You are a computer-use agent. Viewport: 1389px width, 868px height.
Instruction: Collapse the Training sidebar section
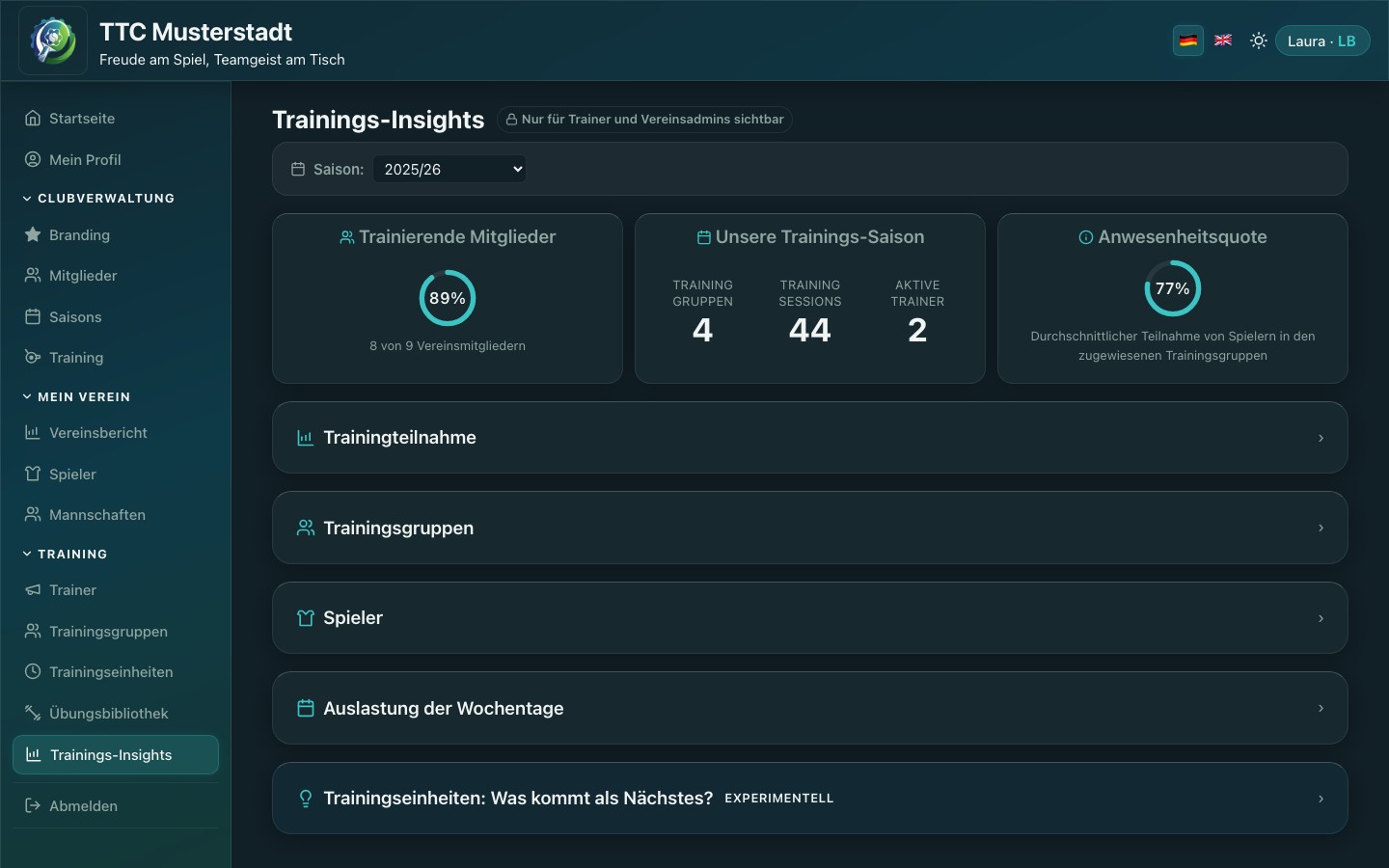click(x=65, y=555)
